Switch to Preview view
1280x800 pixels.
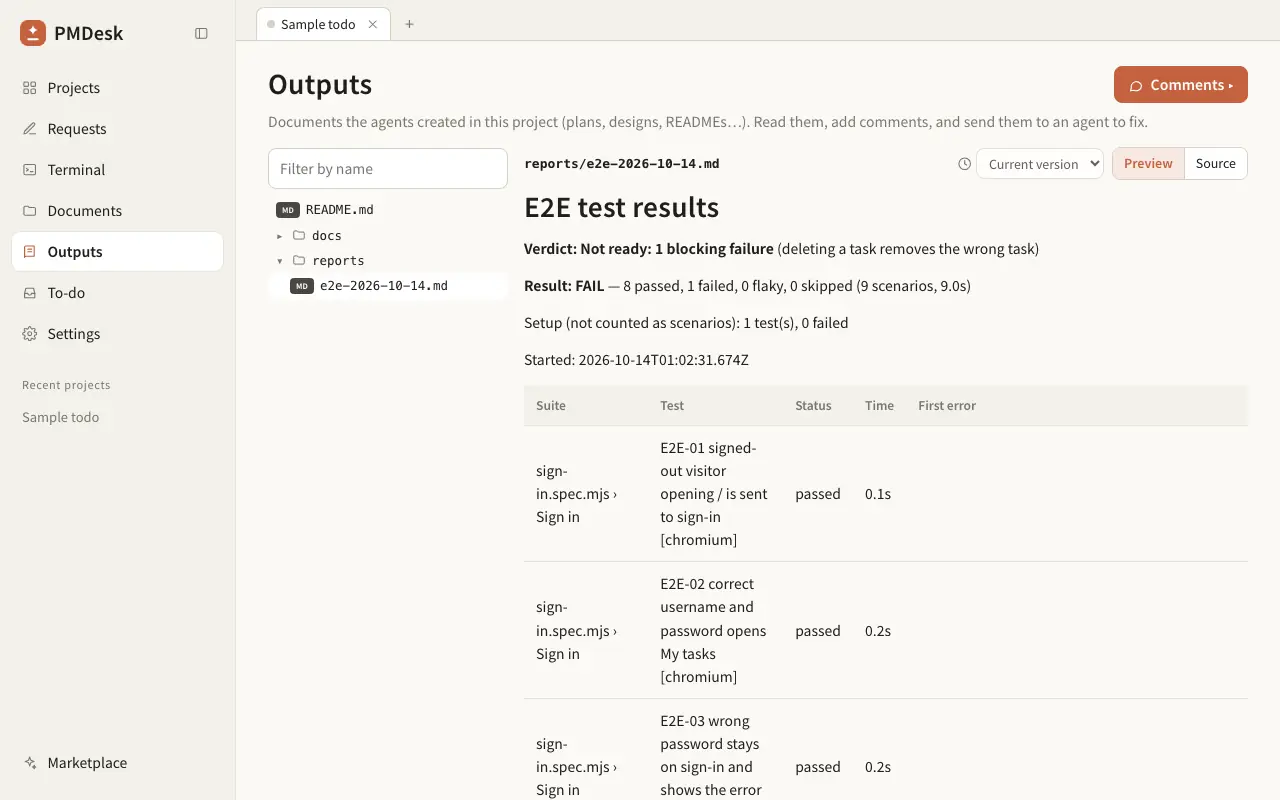[x=1148, y=164]
